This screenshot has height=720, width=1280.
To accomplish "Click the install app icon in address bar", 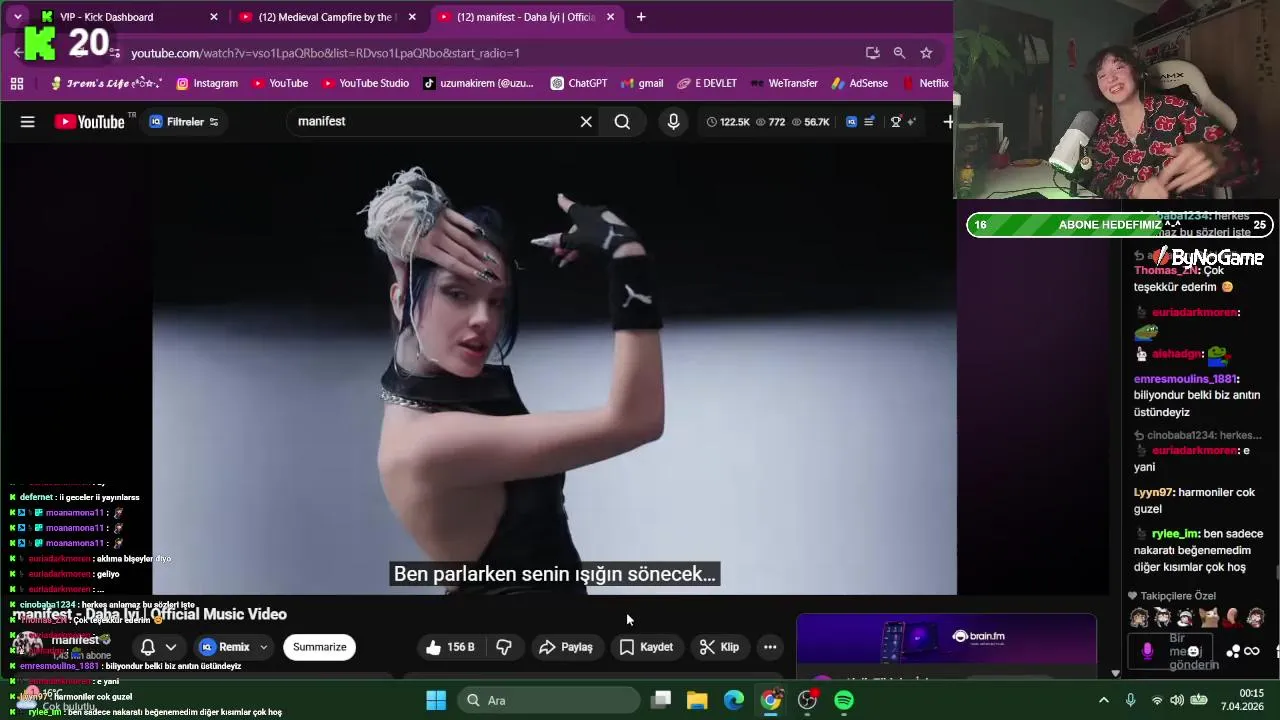I will click(872, 53).
